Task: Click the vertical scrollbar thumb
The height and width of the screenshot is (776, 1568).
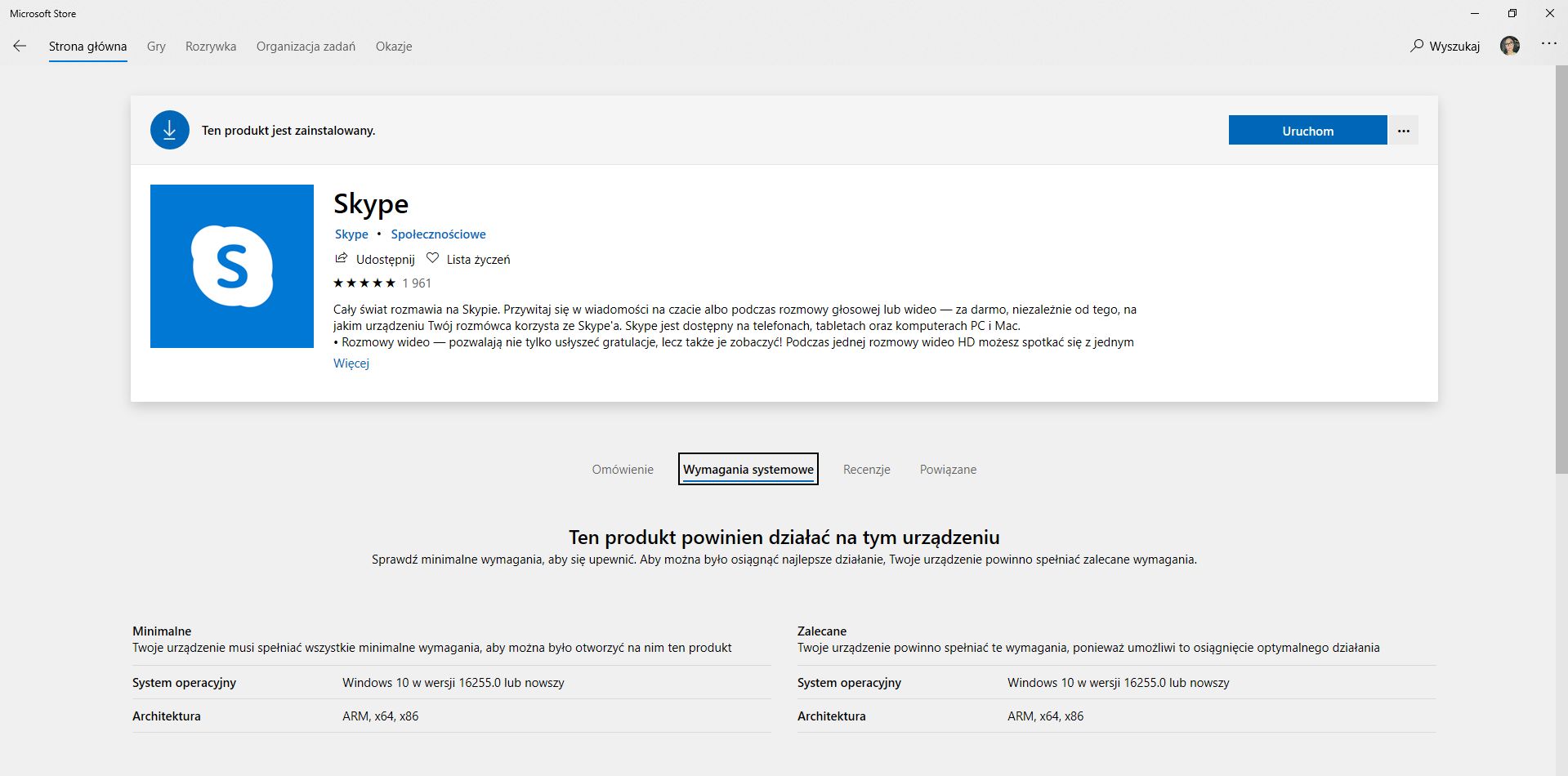Action: (1561, 270)
